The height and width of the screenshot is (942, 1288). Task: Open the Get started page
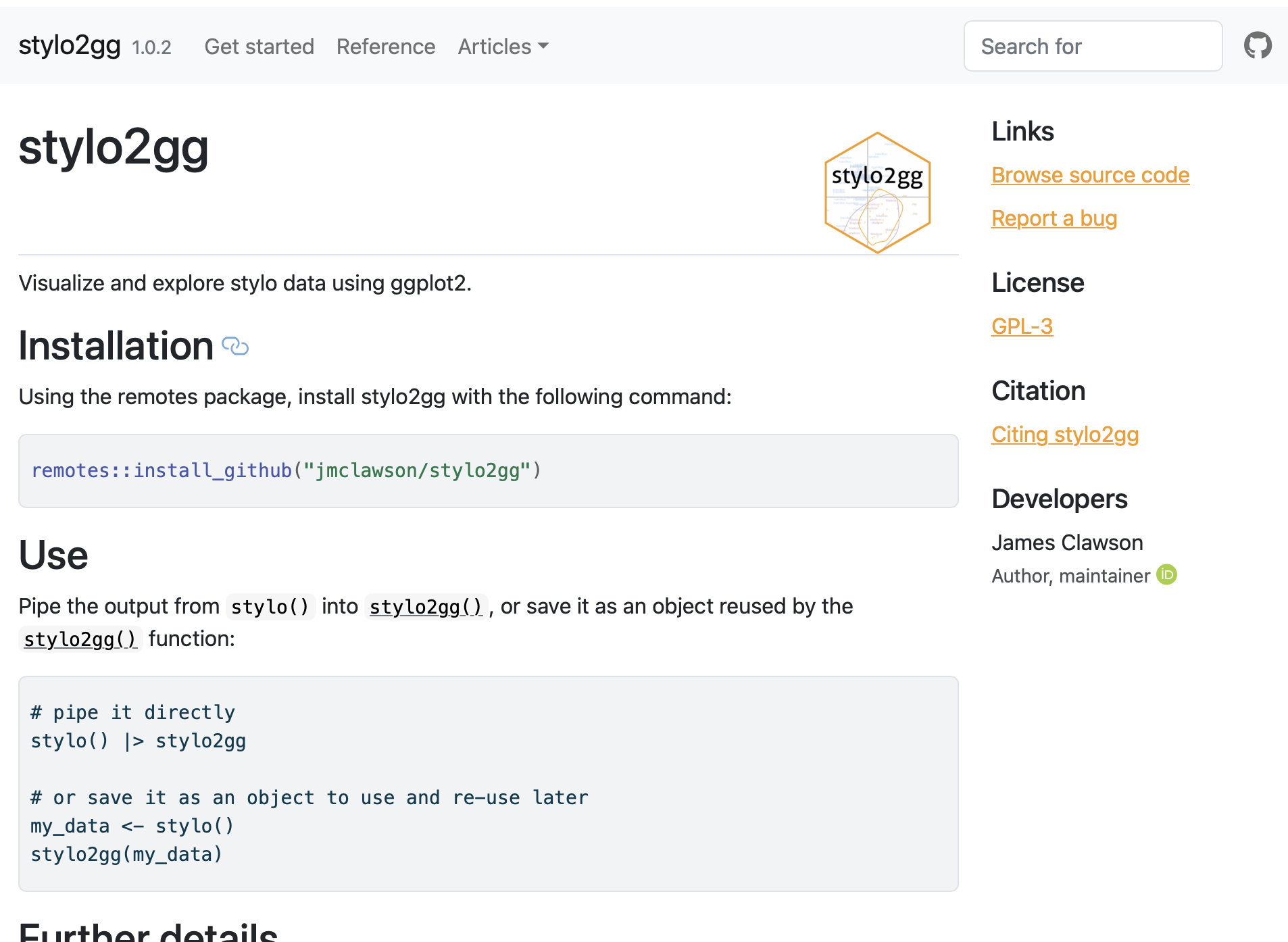pyautogui.click(x=259, y=47)
